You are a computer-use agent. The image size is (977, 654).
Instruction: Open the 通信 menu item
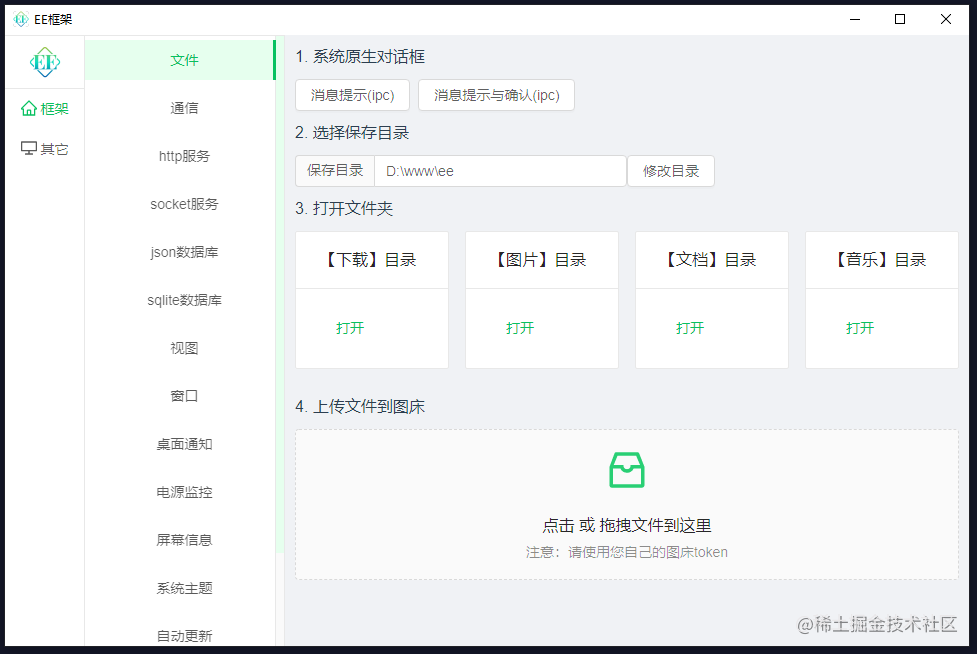180,108
